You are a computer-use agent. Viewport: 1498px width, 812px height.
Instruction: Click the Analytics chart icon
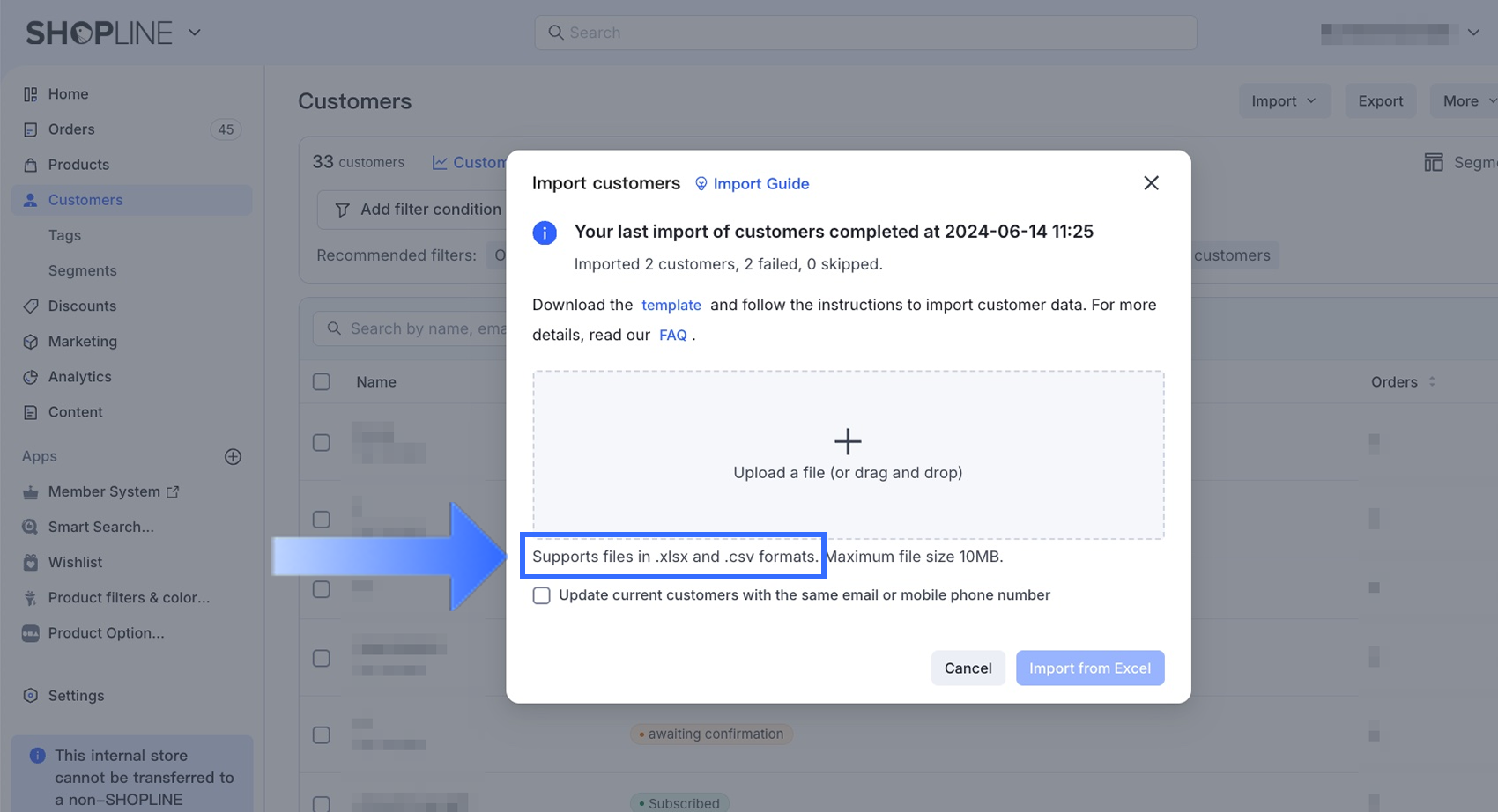pos(31,377)
